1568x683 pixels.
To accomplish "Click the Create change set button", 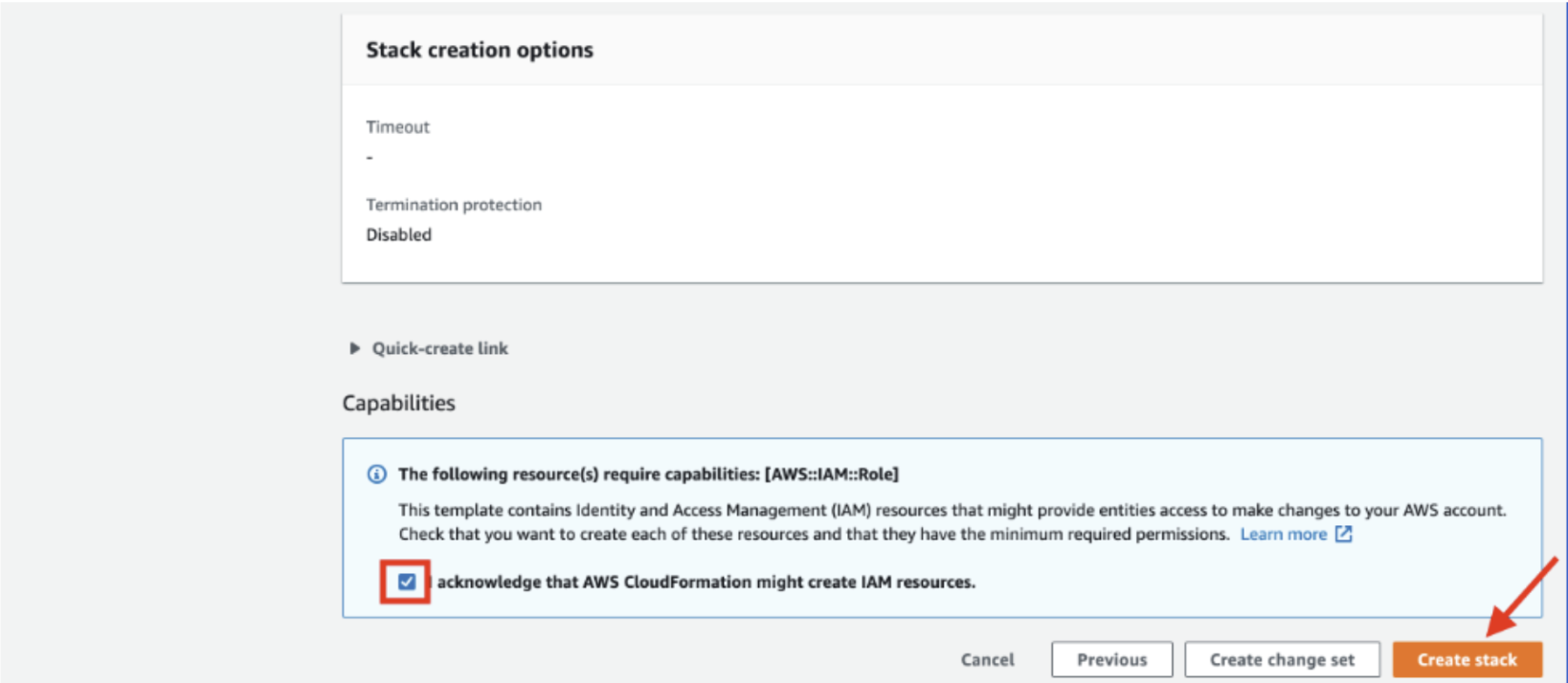I will click(1282, 659).
